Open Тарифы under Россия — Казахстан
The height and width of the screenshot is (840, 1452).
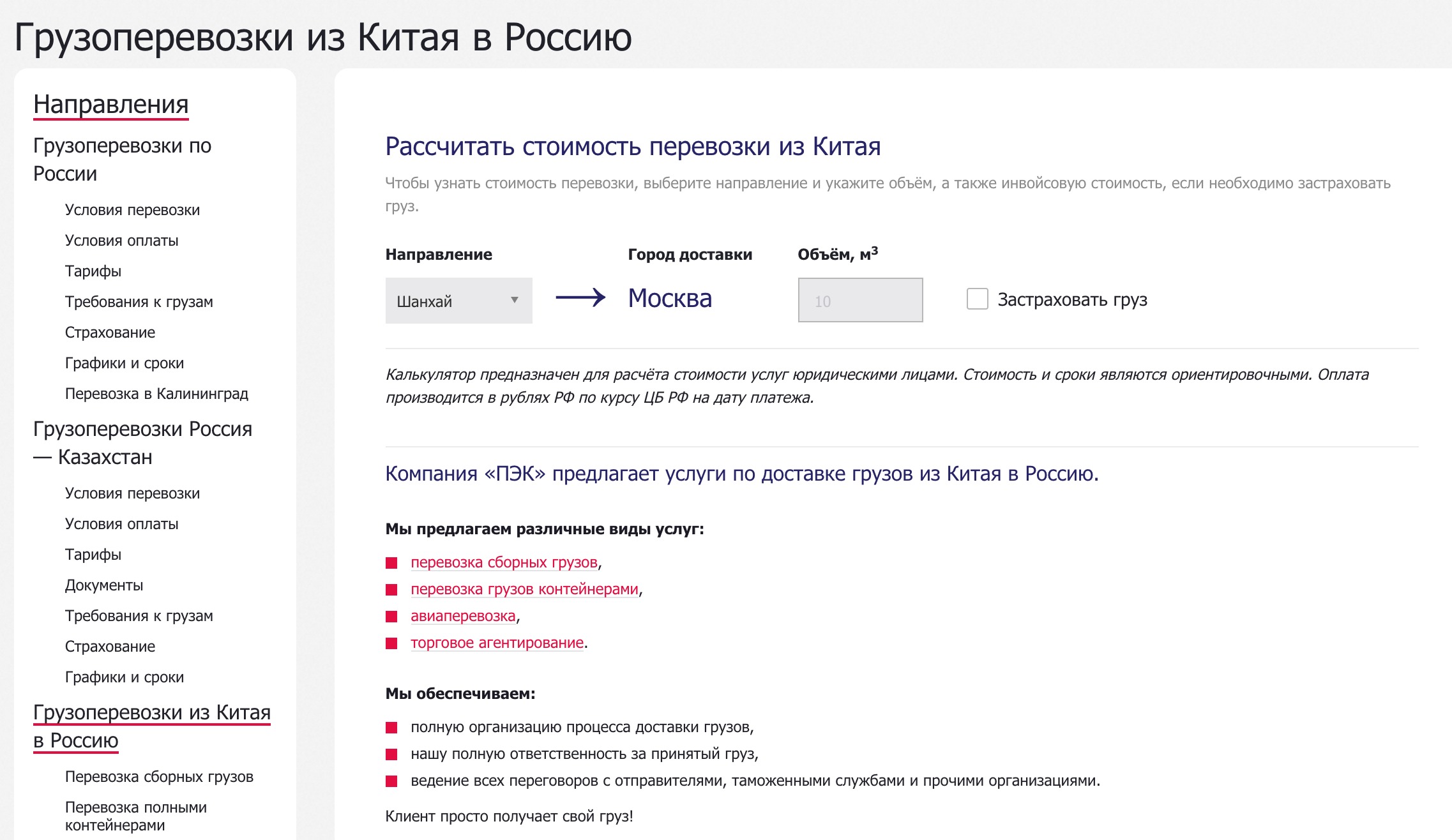[93, 555]
